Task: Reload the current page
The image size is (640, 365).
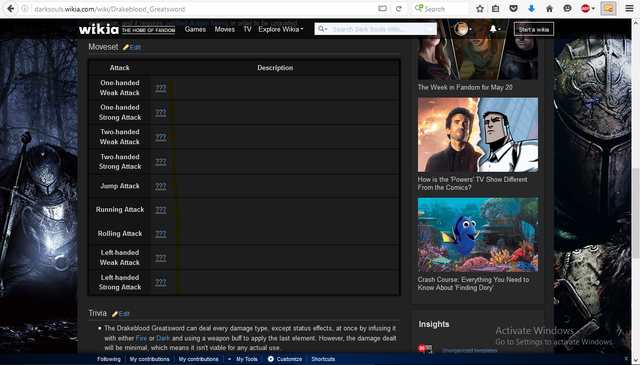Action: [x=399, y=9]
